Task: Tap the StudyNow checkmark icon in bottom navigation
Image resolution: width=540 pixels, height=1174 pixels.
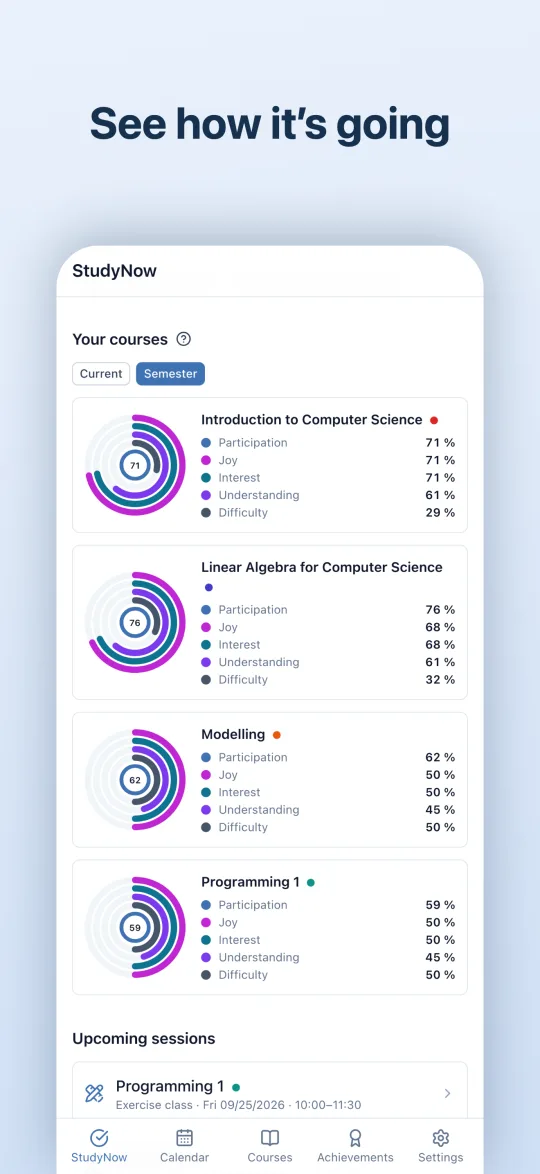Action: point(99,1137)
